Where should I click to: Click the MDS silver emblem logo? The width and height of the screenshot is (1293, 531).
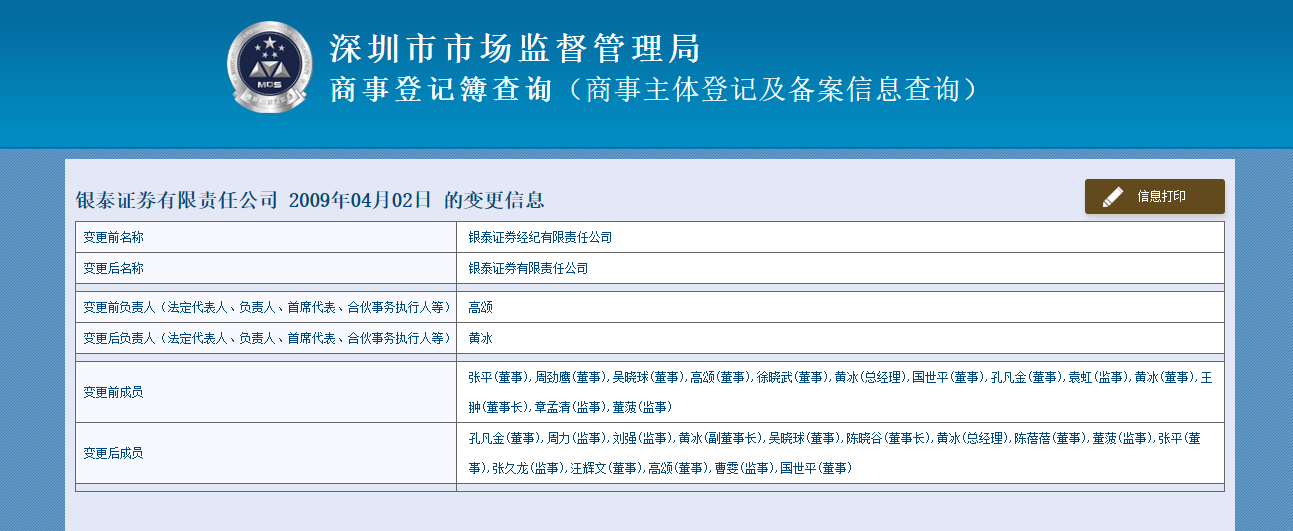(x=268, y=66)
